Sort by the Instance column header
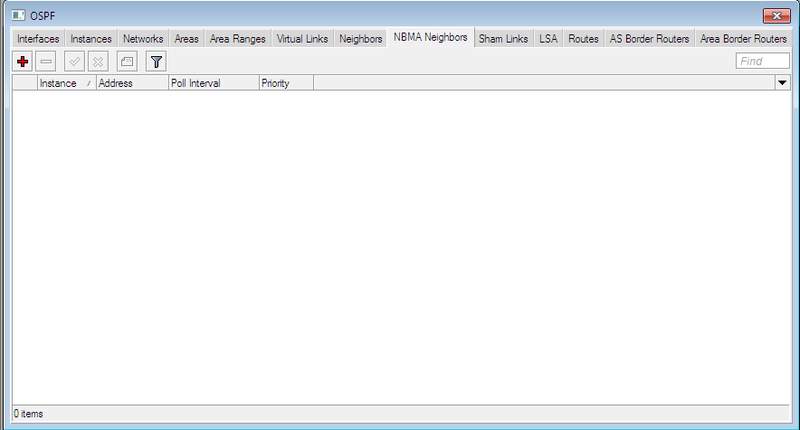The width and height of the screenshot is (800, 430). [x=67, y=83]
